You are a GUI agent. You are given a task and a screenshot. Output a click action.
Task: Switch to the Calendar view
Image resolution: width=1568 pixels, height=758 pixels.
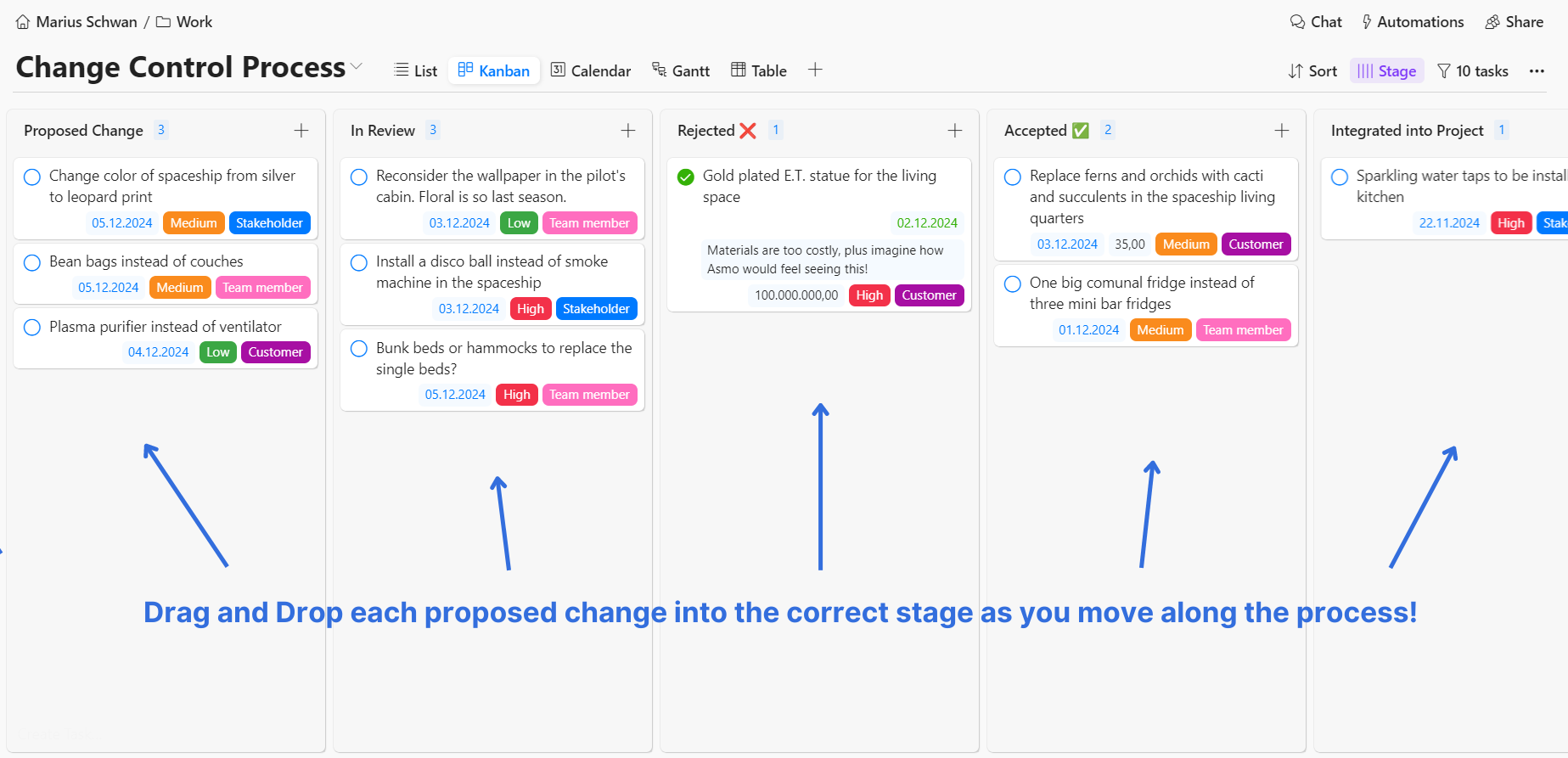[591, 71]
